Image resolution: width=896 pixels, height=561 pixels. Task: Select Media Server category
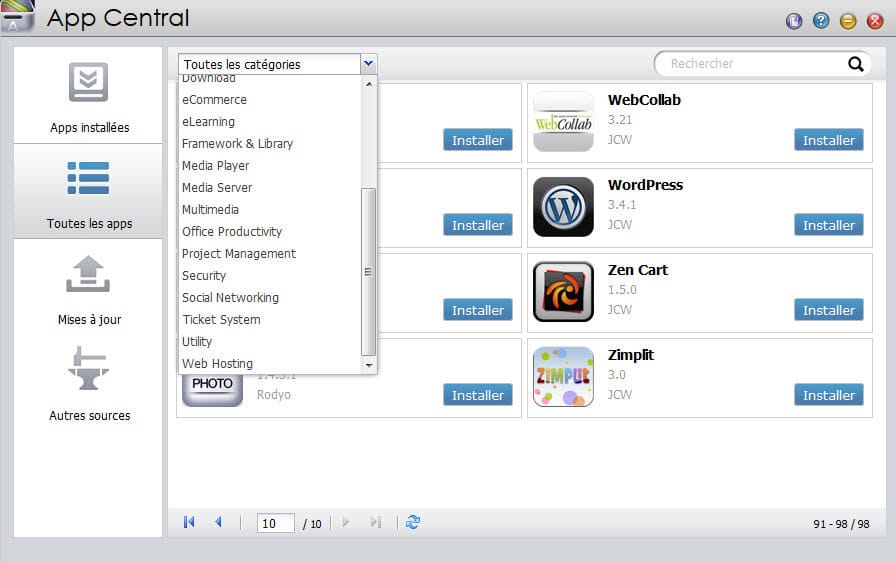pos(270,187)
